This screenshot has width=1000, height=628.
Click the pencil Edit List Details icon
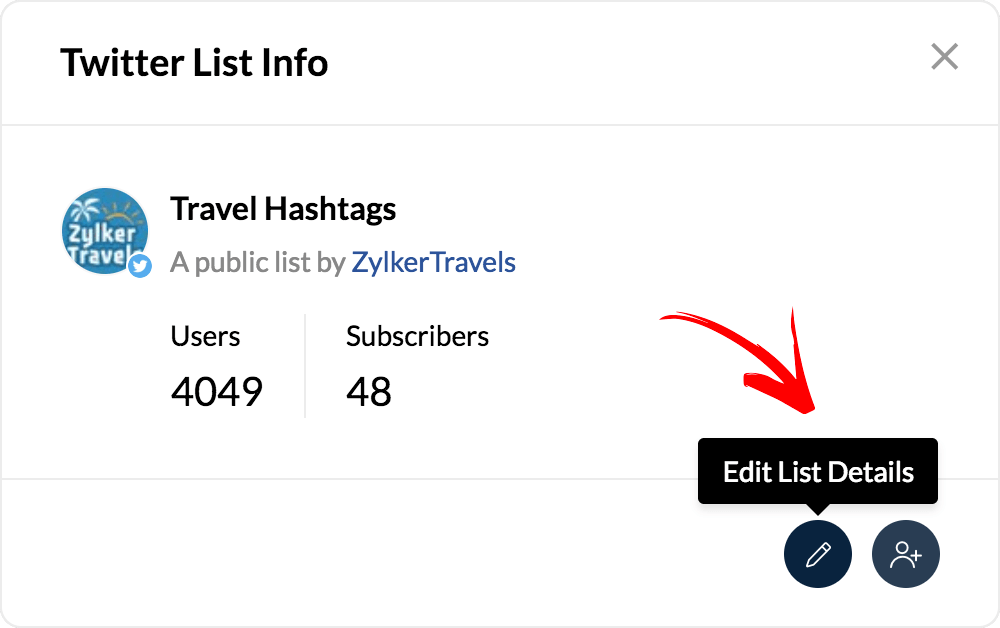(818, 553)
